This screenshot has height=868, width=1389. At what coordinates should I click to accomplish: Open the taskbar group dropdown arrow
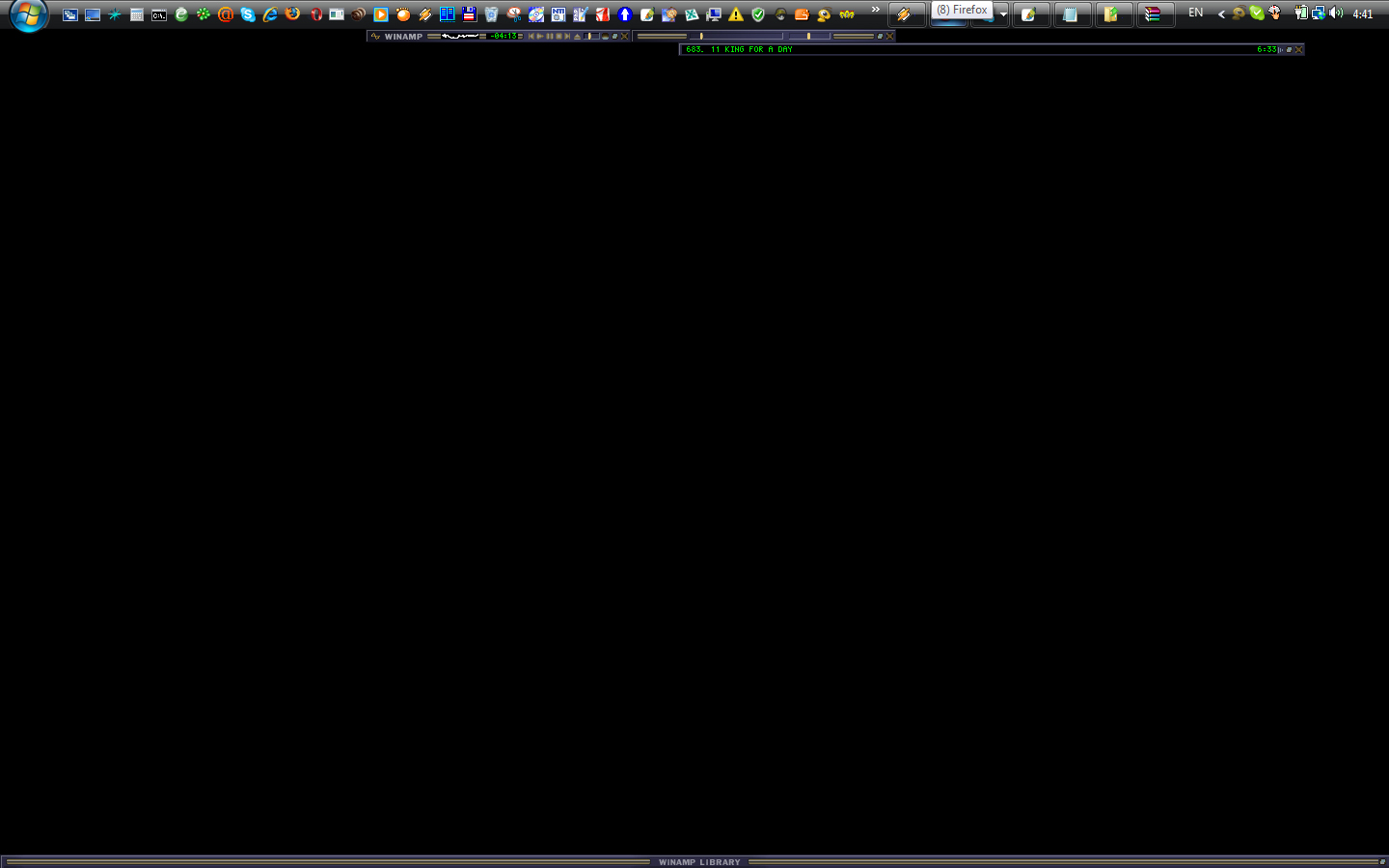(1003, 14)
